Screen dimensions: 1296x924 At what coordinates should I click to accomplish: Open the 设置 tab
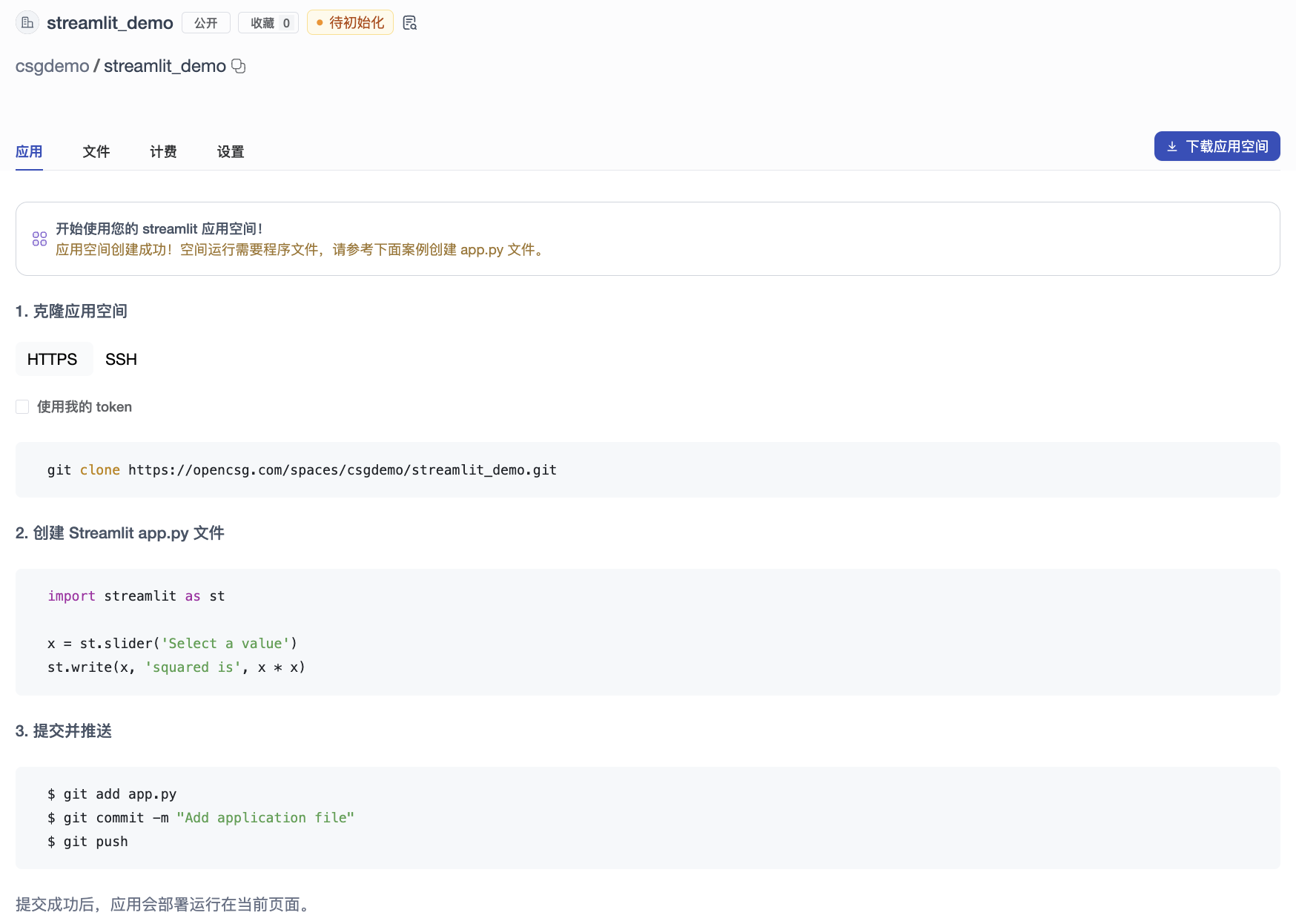[231, 151]
